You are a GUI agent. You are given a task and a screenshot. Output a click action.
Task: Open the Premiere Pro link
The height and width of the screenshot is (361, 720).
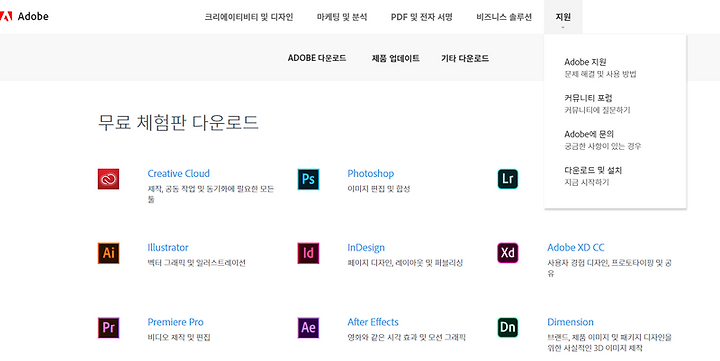pyautogui.click(x=175, y=322)
